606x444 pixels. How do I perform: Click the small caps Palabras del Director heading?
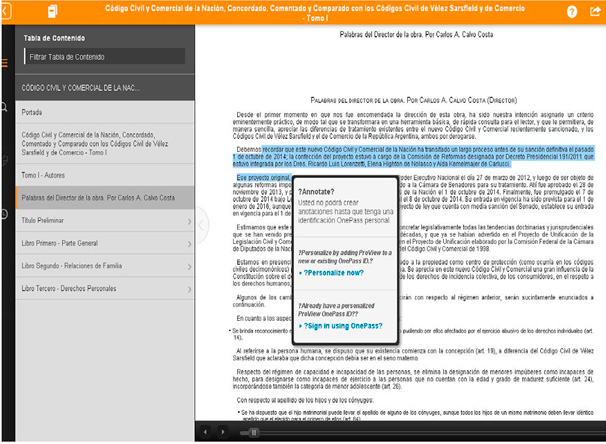414,100
